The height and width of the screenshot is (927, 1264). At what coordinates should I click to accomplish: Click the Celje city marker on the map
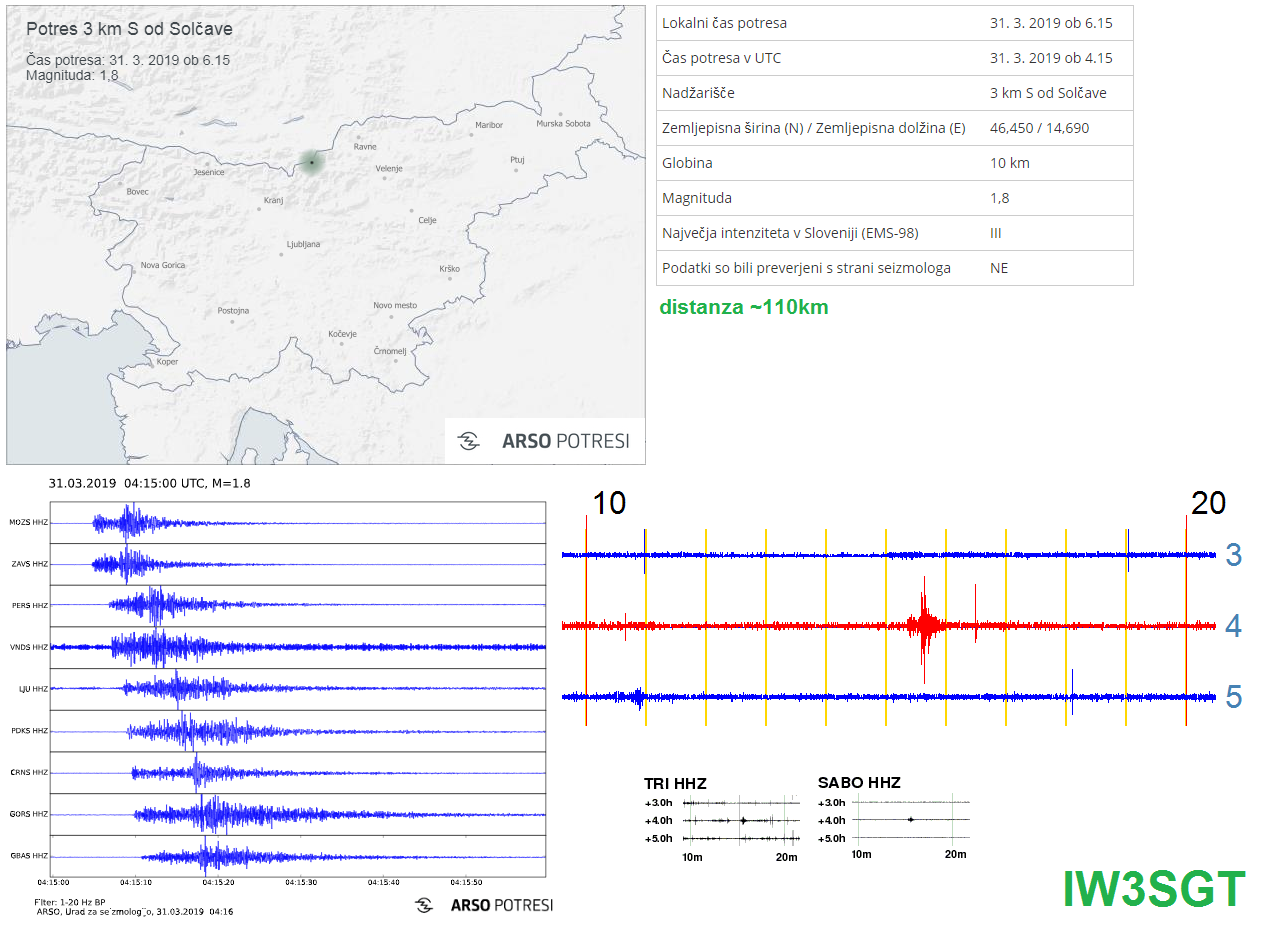(x=412, y=211)
